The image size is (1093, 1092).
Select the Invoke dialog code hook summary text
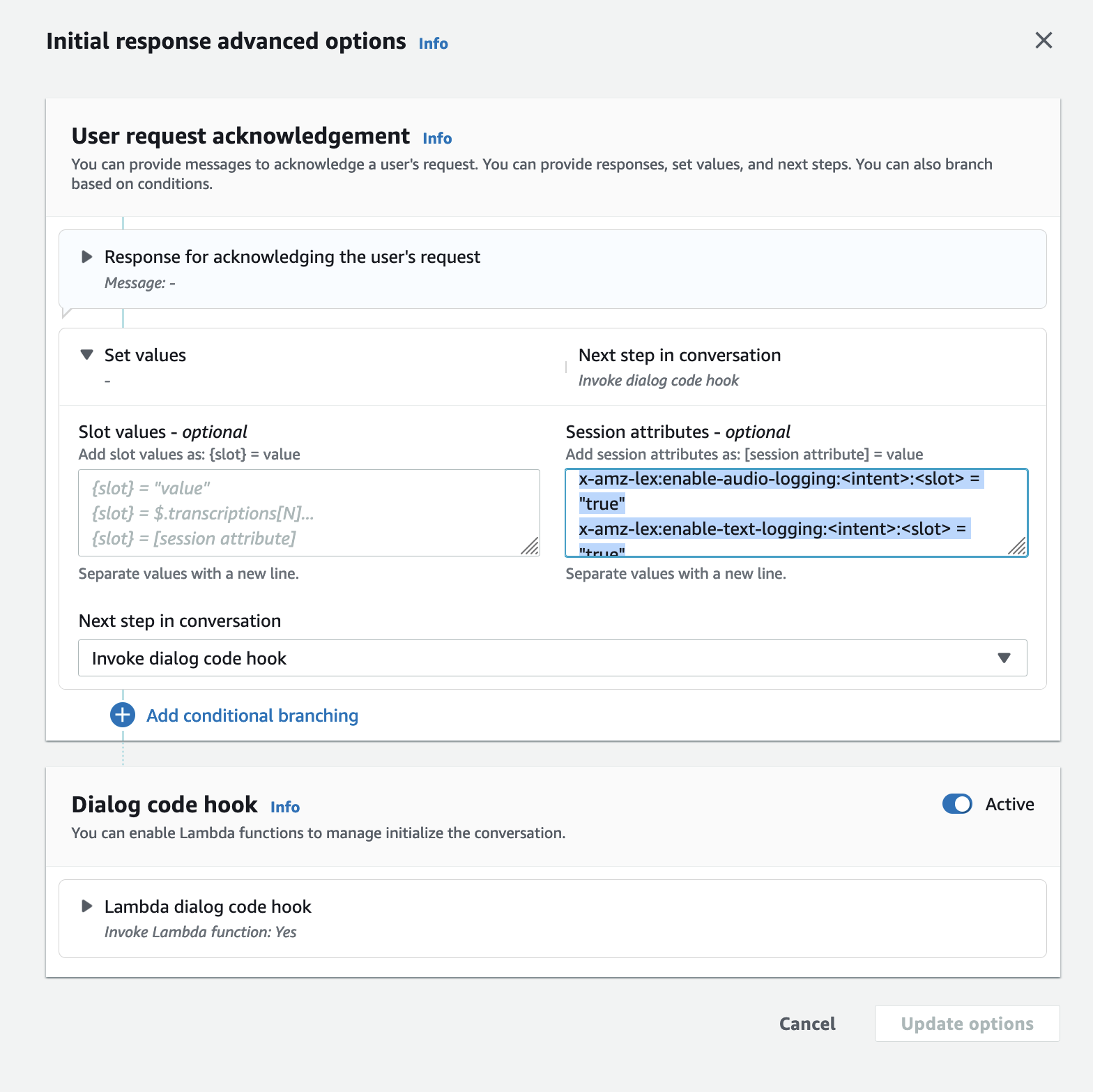click(658, 381)
